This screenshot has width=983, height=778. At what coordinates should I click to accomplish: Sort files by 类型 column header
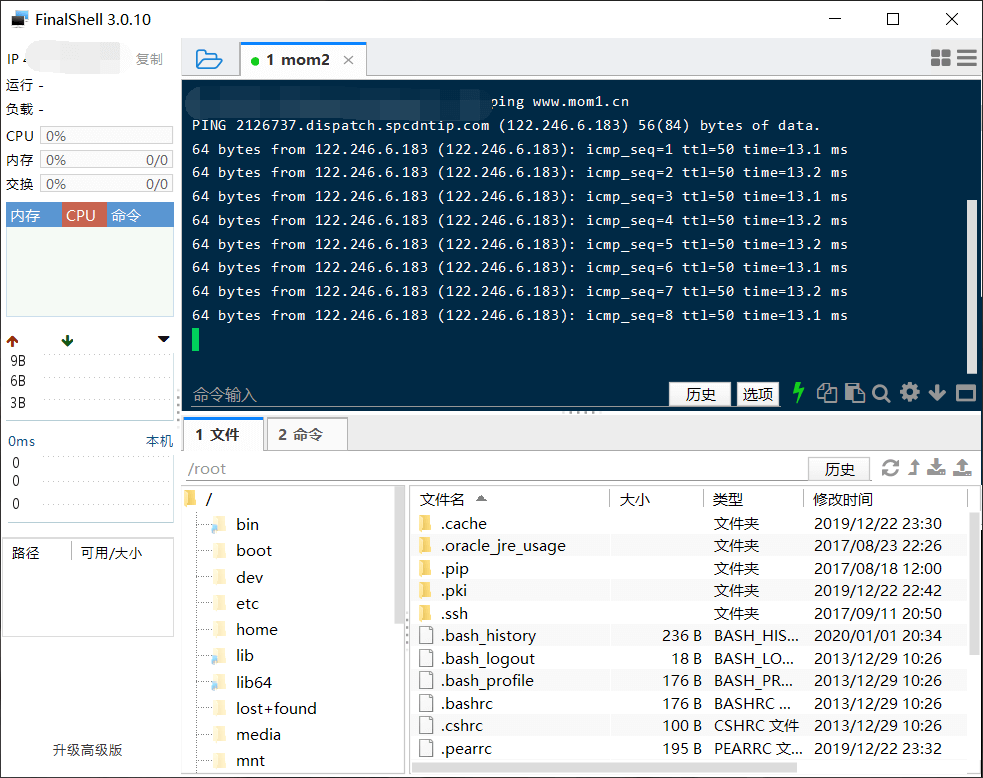click(754, 500)
